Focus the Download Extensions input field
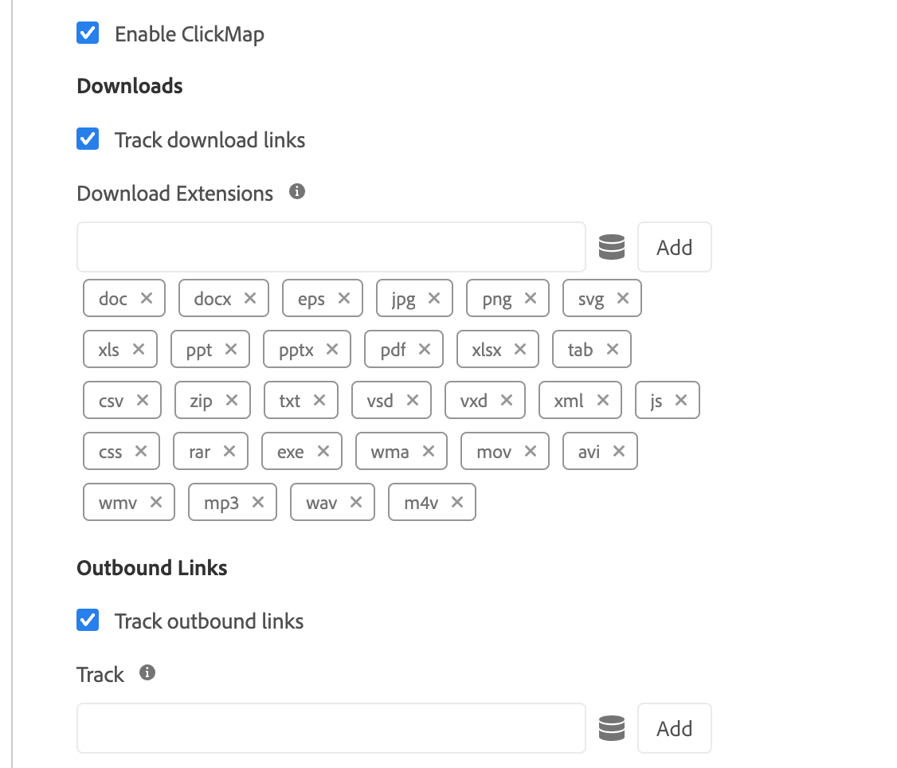The width and height of the screenshot is (897, 768). [x=331, y=247]
